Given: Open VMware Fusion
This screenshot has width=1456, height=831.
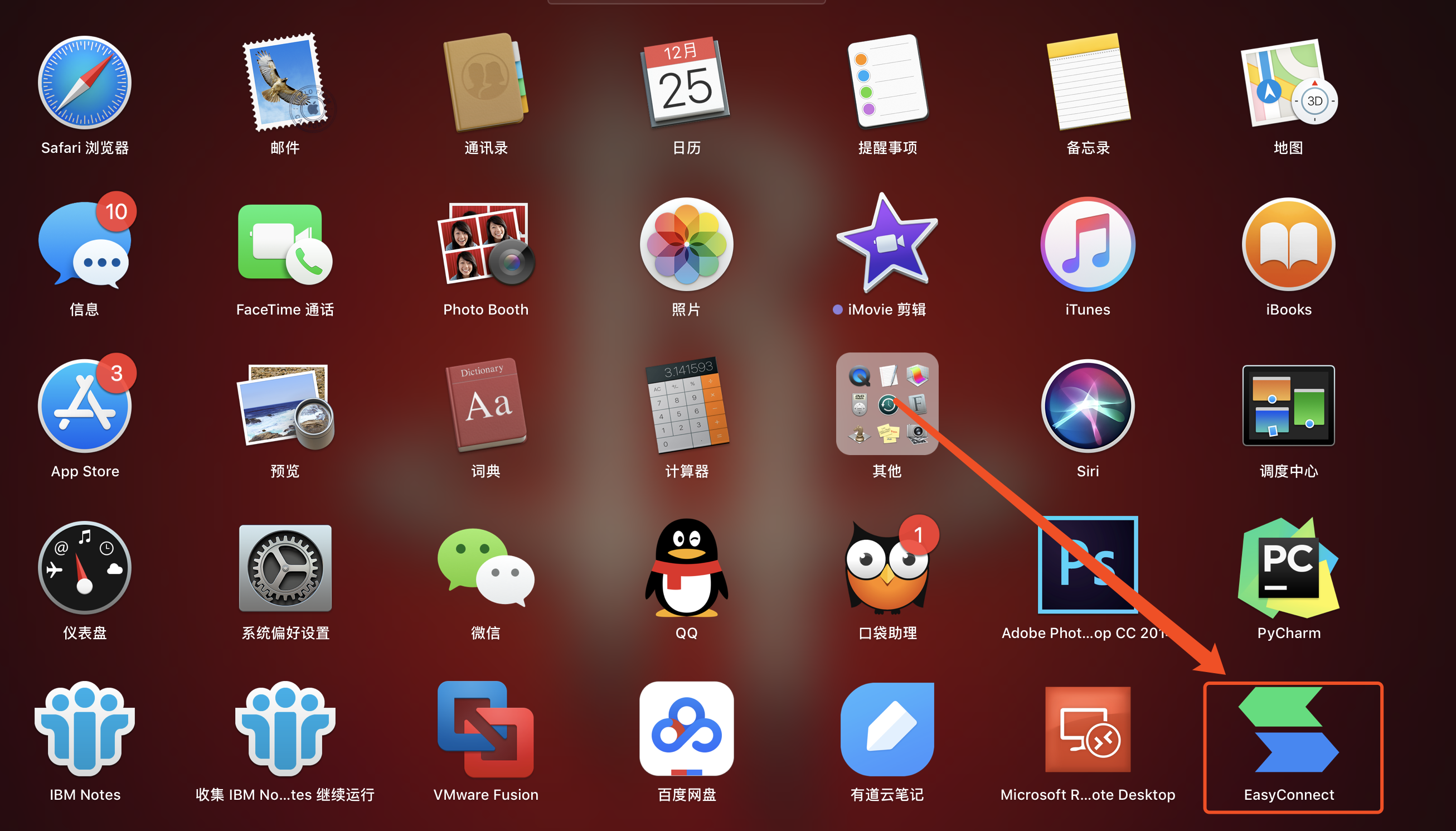Looking at the screenshot, I should [486, 729].
